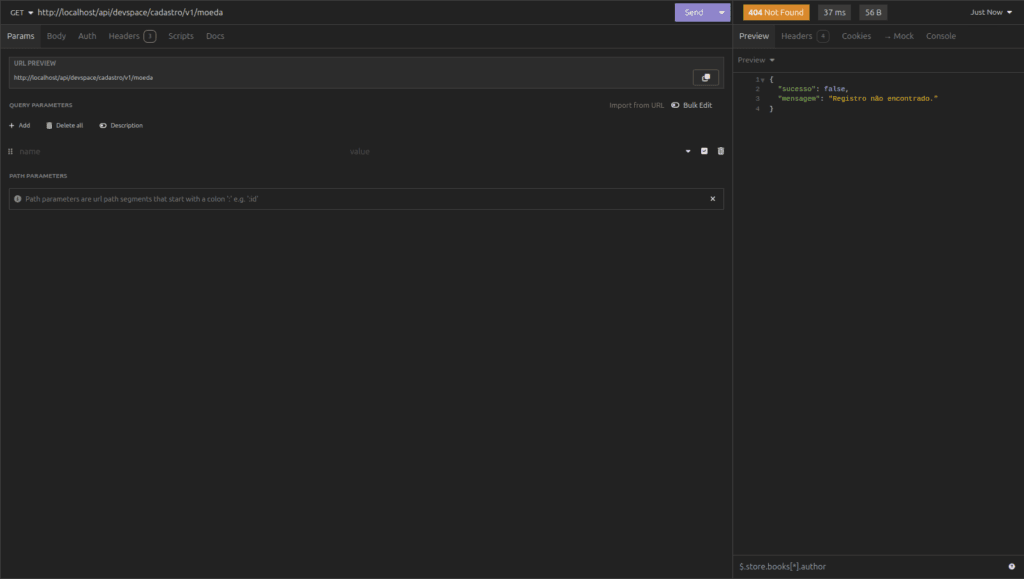Click the URL PREVIEW link text

(83, 78)
